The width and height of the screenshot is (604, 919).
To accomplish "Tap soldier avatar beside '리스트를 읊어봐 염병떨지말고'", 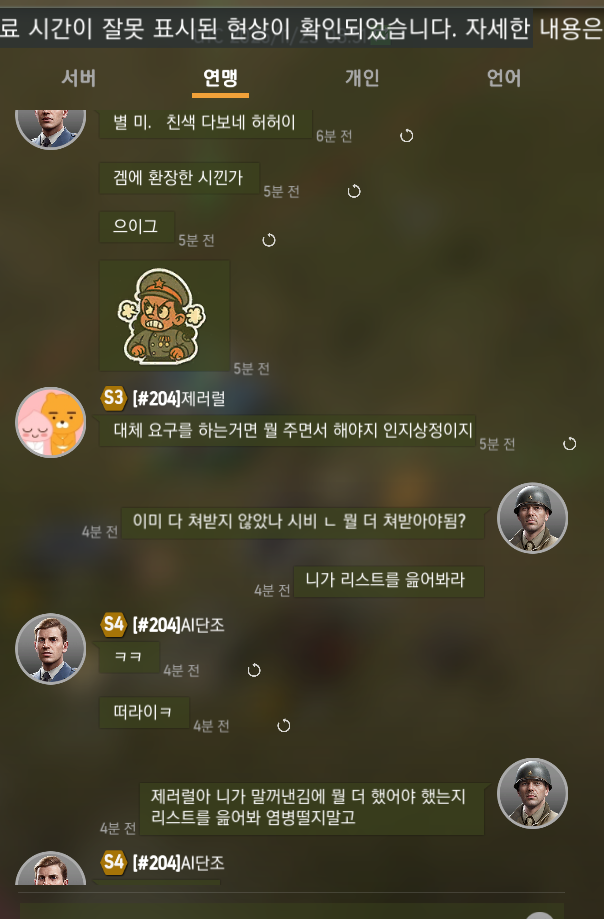I will 533,794.
